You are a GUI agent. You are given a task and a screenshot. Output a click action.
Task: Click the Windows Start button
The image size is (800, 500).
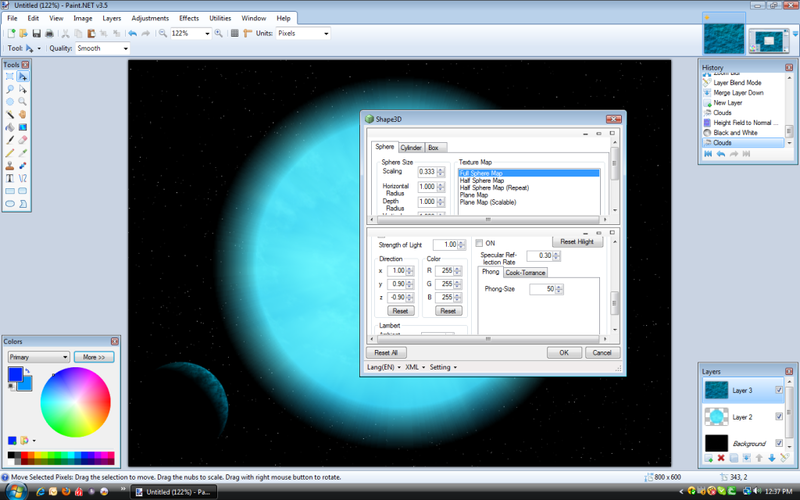16,491
